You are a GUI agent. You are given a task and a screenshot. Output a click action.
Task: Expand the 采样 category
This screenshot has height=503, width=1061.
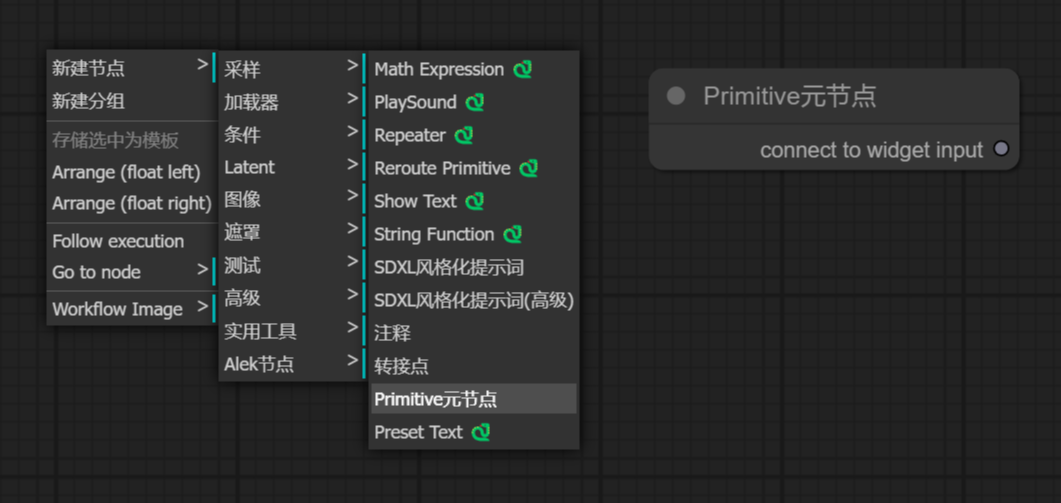click(x=290, y=69)
